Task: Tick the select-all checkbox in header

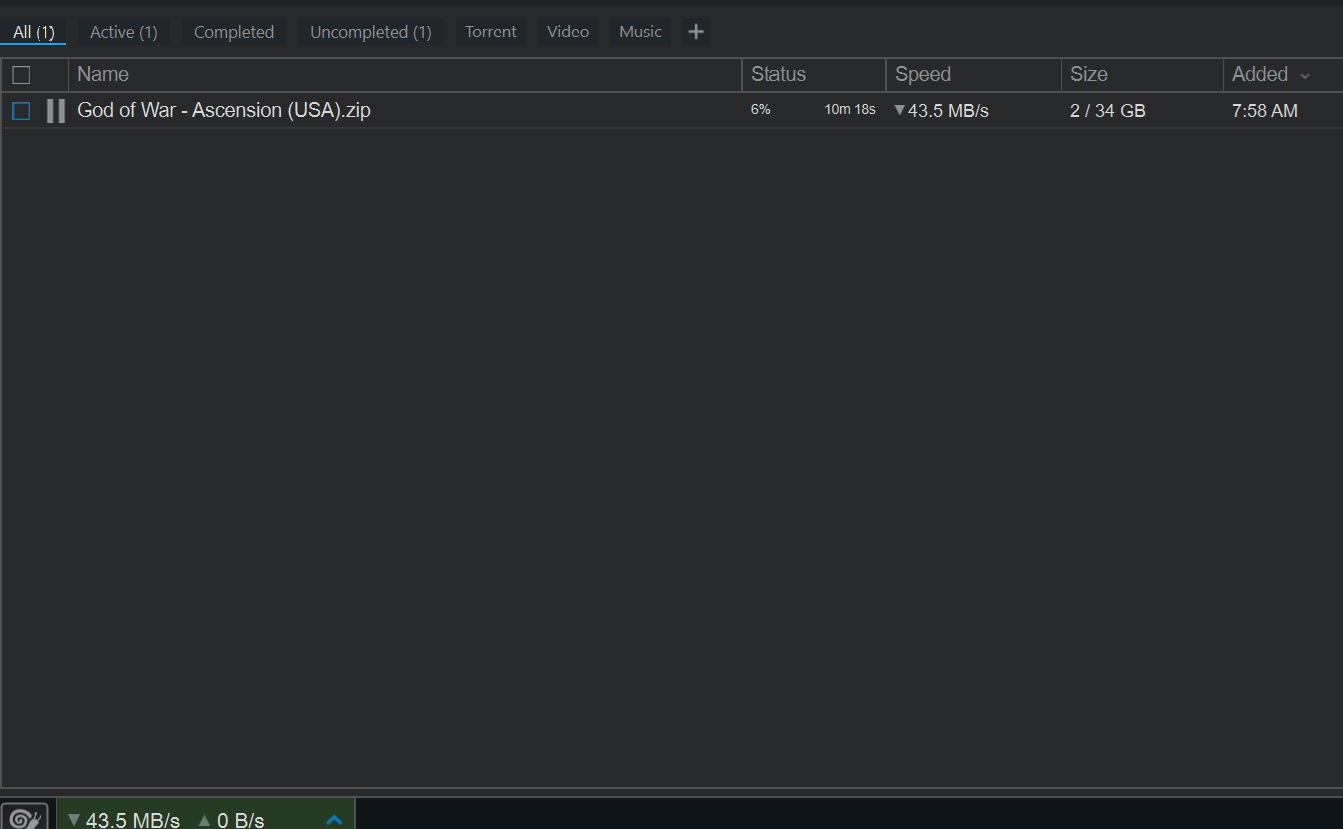Action: click(x=21, y=74)
